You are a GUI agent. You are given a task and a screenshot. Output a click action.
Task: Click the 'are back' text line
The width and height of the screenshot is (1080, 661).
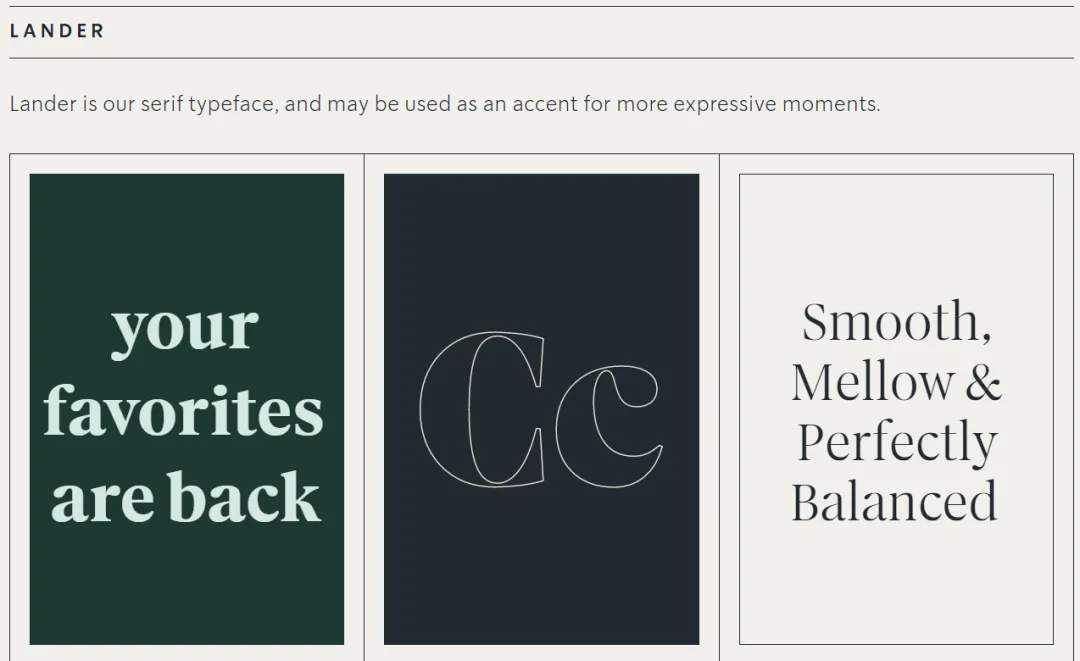186,498
